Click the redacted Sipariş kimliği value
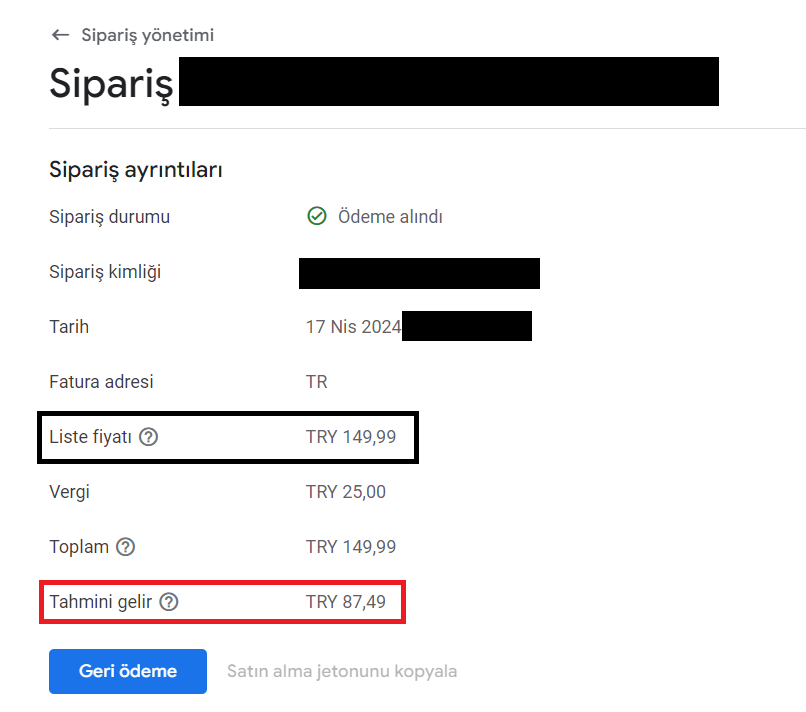 tap(419, 273)
